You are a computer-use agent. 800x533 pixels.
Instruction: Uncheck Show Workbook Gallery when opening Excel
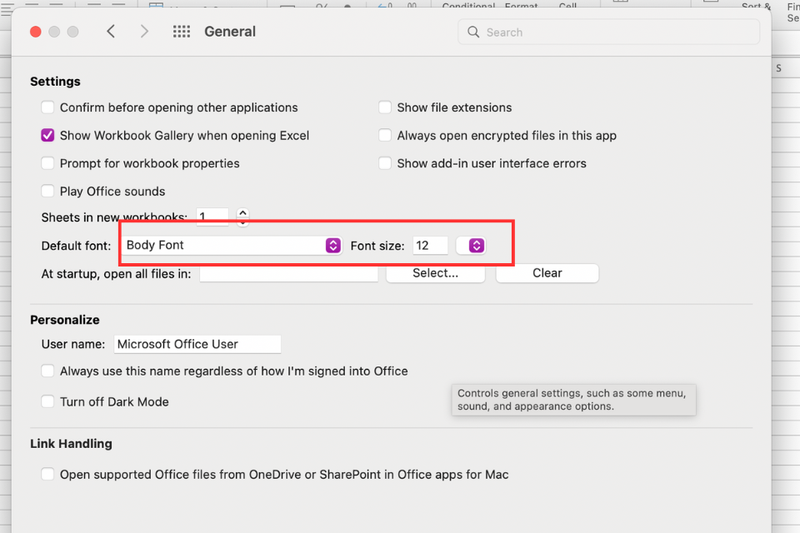[47, 135]
